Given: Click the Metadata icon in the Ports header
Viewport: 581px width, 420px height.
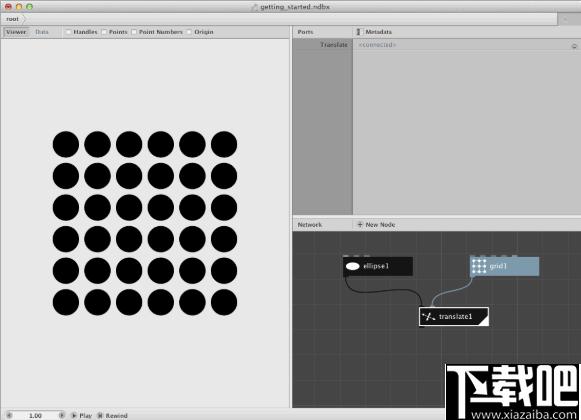Looking at the screenshot, I should tap(358, 32).
